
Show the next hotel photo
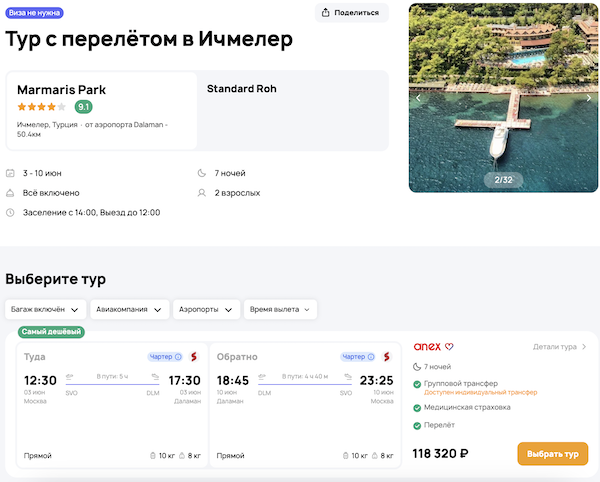pyautogui.click(x=589, y=98)
